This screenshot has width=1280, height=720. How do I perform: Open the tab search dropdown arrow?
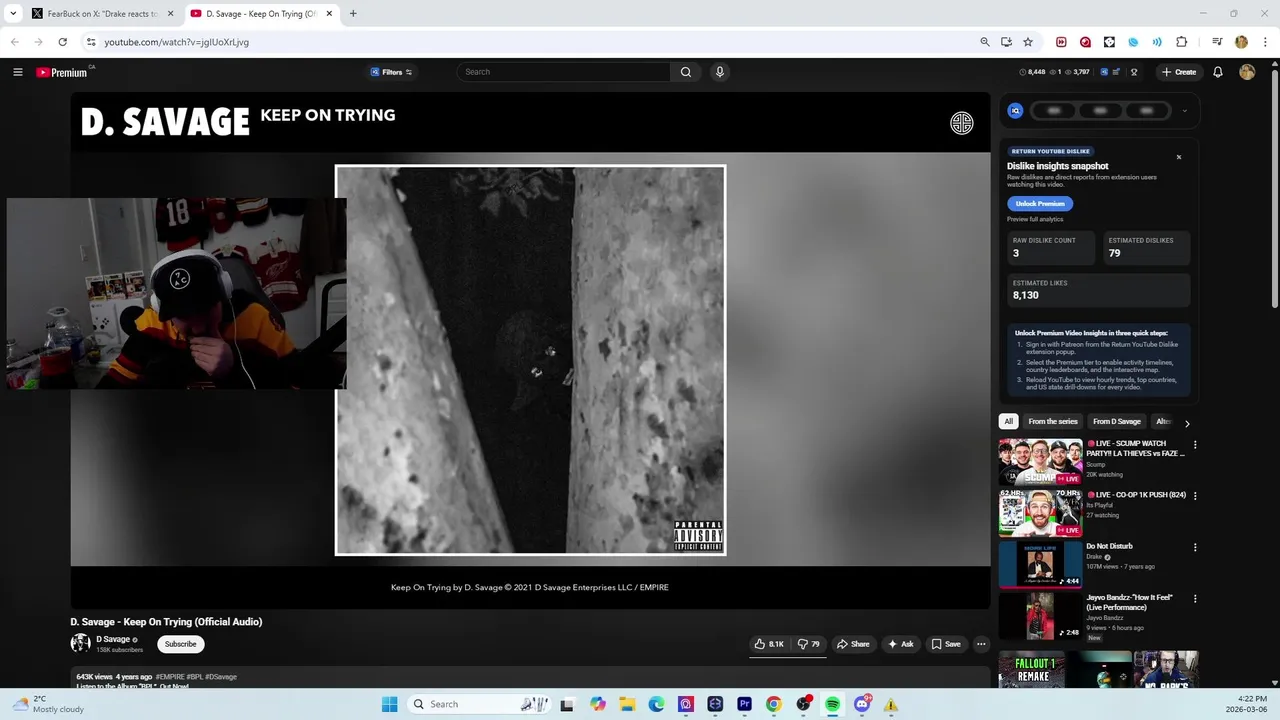tap(13, 14)
